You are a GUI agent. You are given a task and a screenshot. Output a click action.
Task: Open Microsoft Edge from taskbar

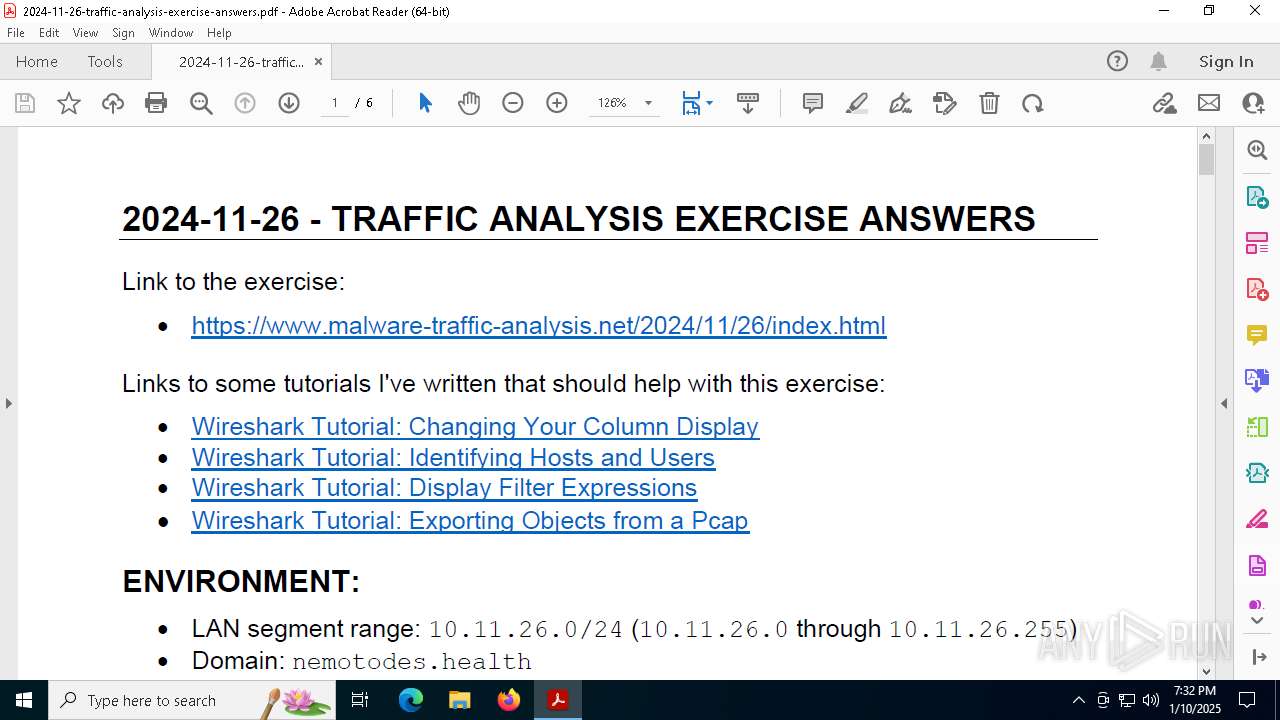[x=411, y=700]
